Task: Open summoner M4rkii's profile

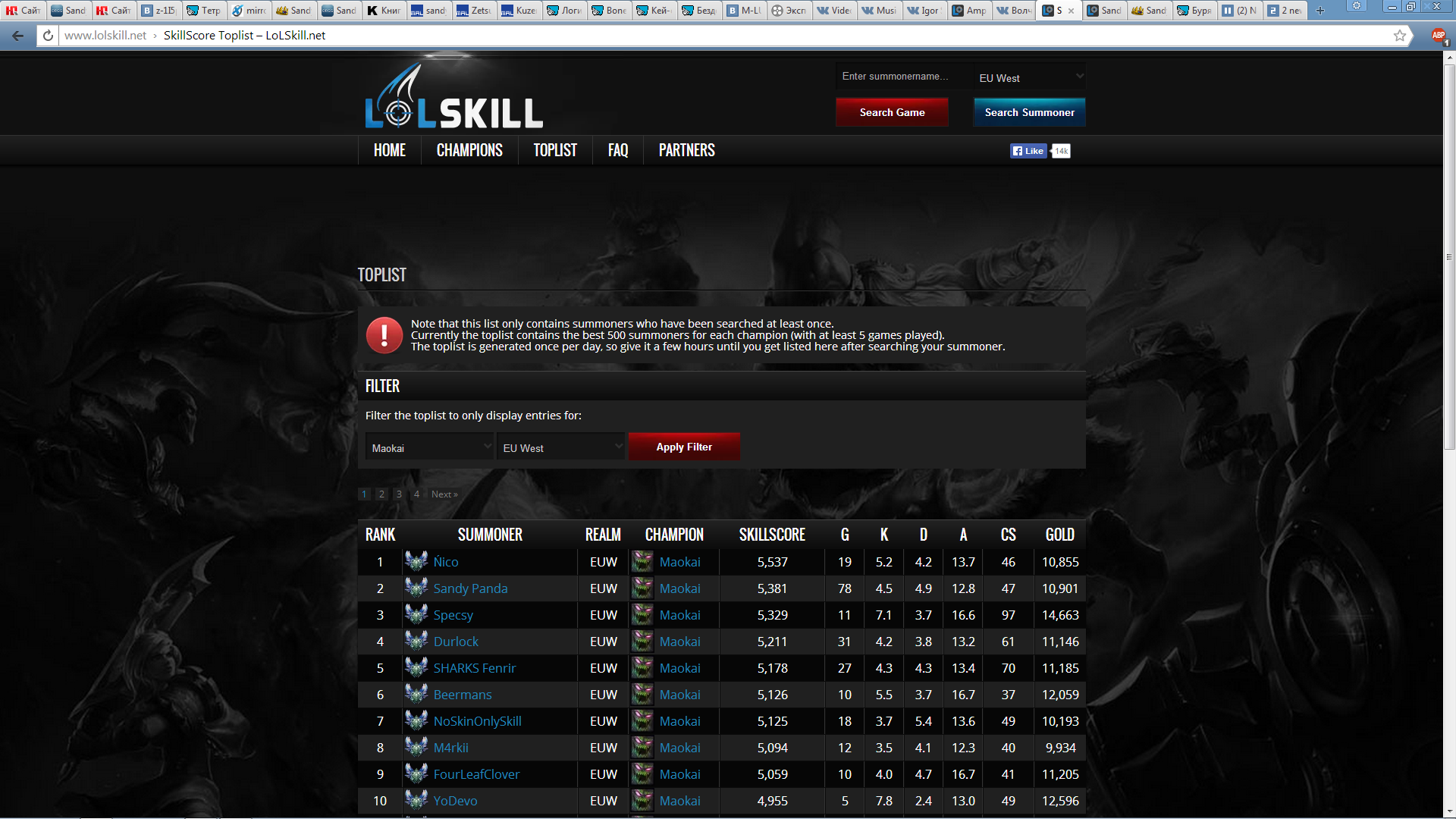Action: pos(450,748)
